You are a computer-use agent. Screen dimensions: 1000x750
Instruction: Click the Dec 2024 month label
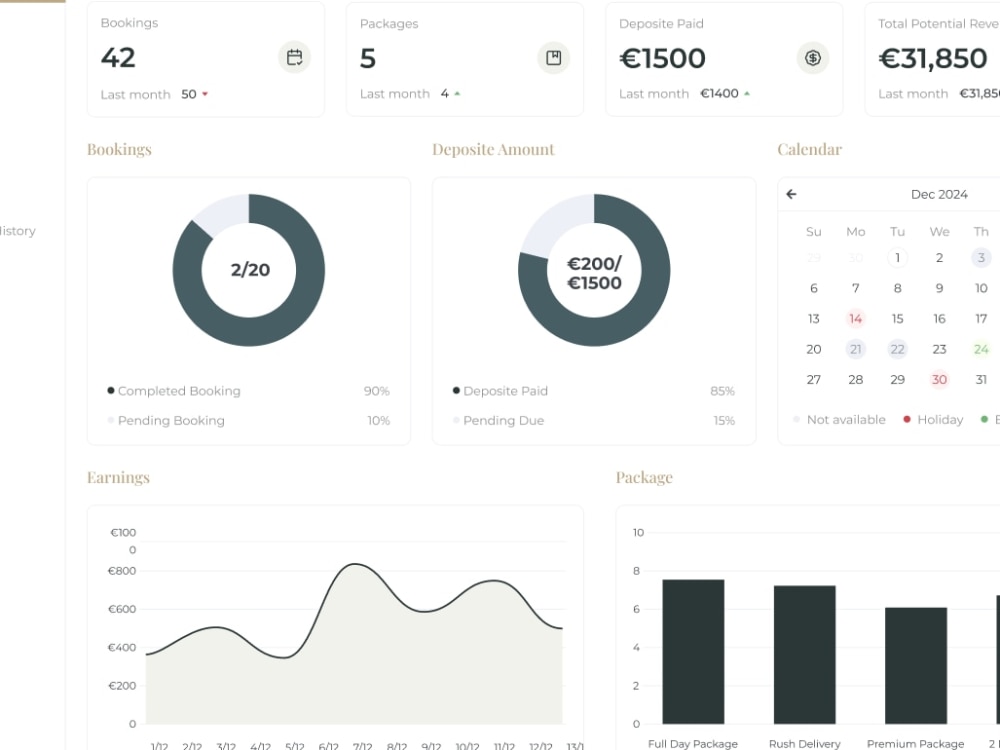[939, 195]
